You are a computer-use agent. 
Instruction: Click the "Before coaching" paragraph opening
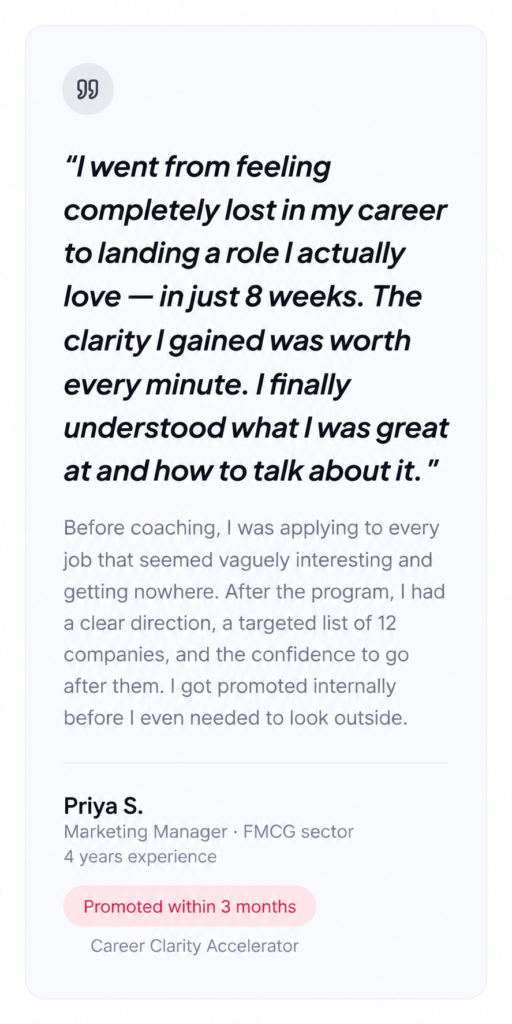140,528
